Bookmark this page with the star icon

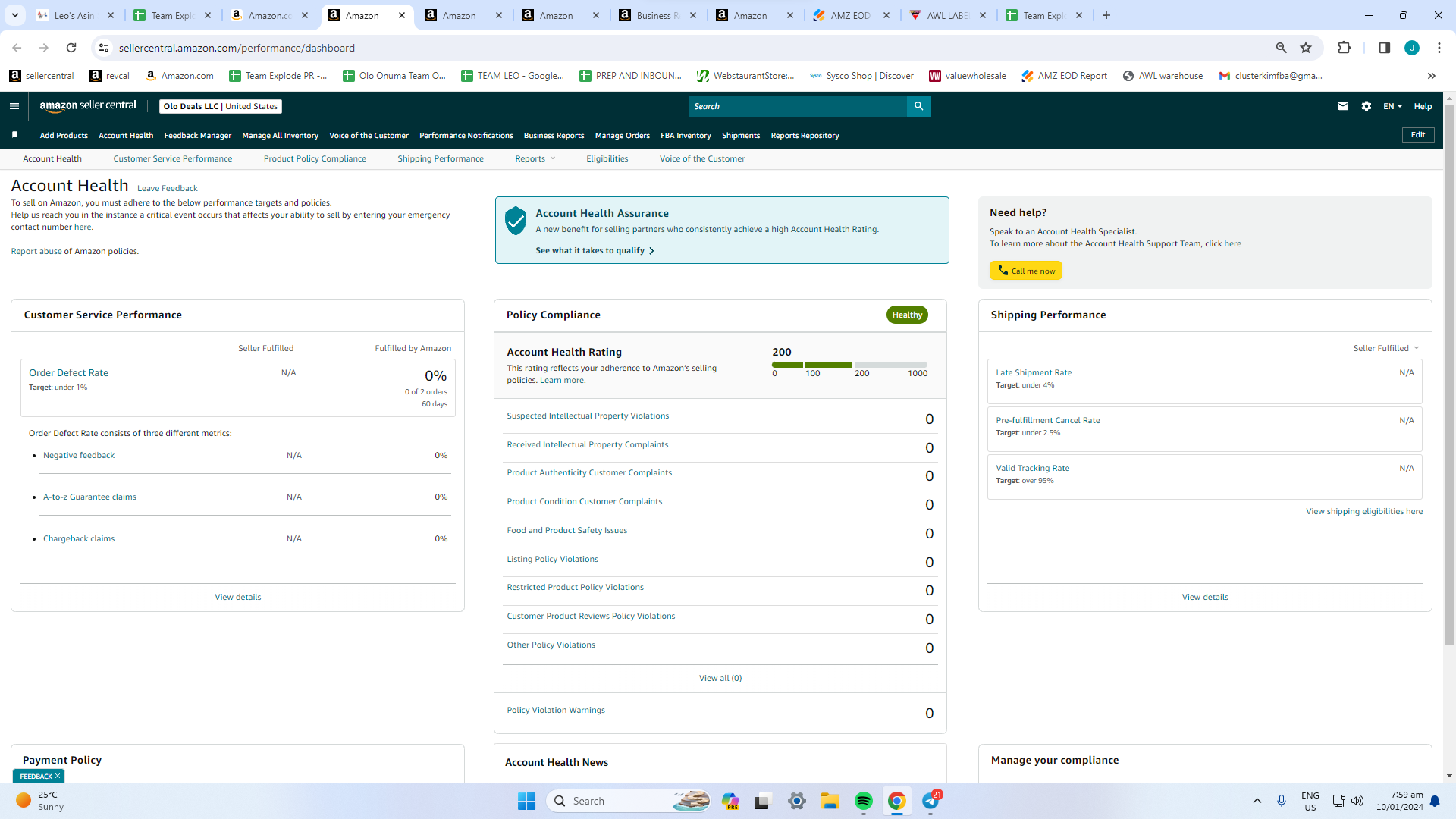[x=1306, y=48]
